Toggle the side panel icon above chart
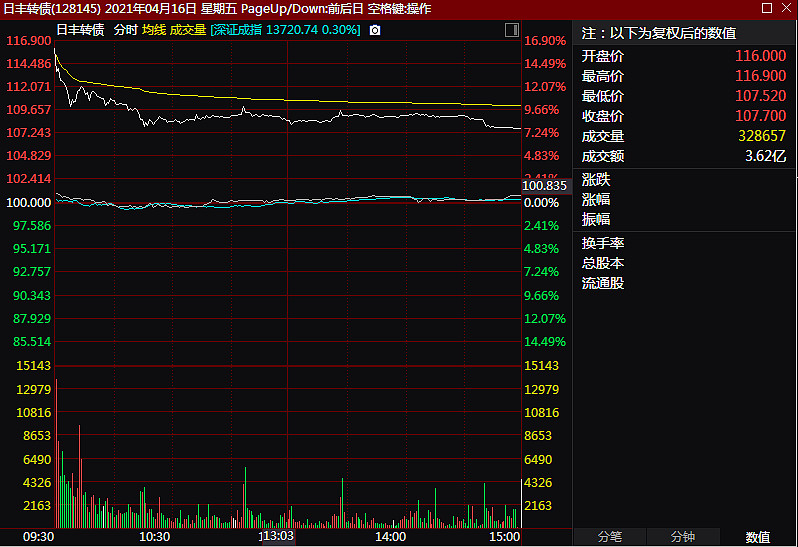This screenshot has height=547, width=798. pos(511,30)
